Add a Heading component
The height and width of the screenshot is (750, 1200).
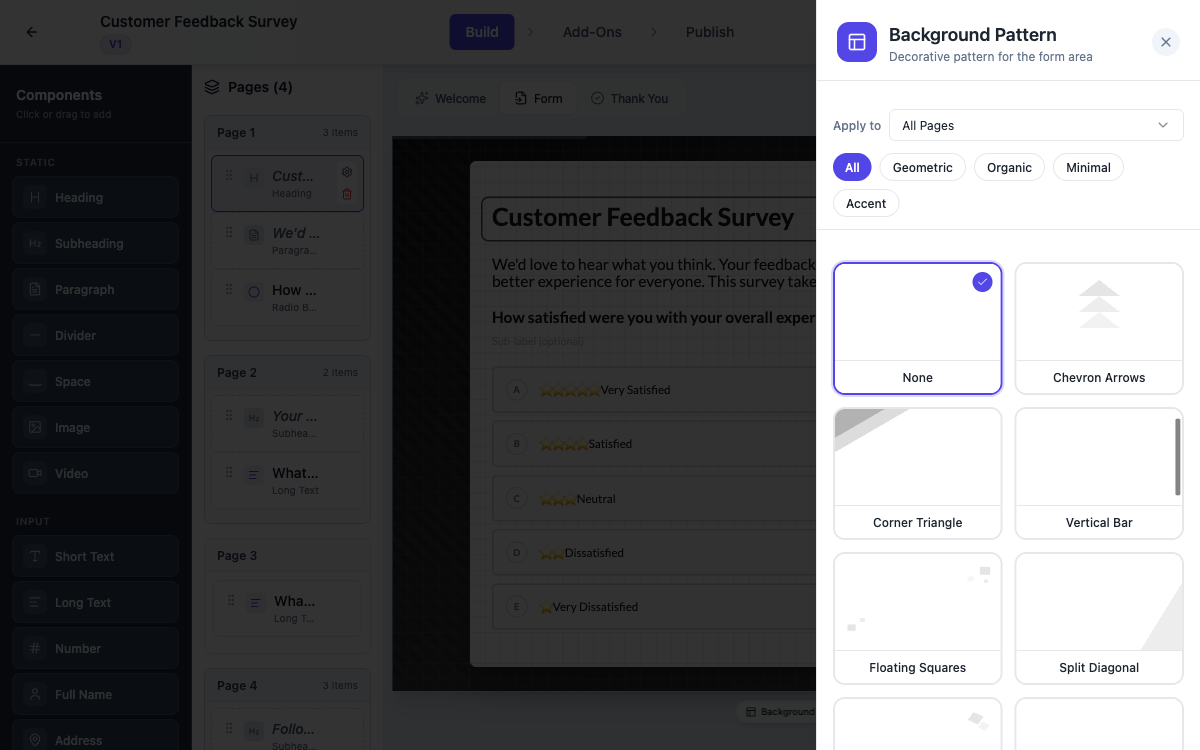tap(96, 198)
